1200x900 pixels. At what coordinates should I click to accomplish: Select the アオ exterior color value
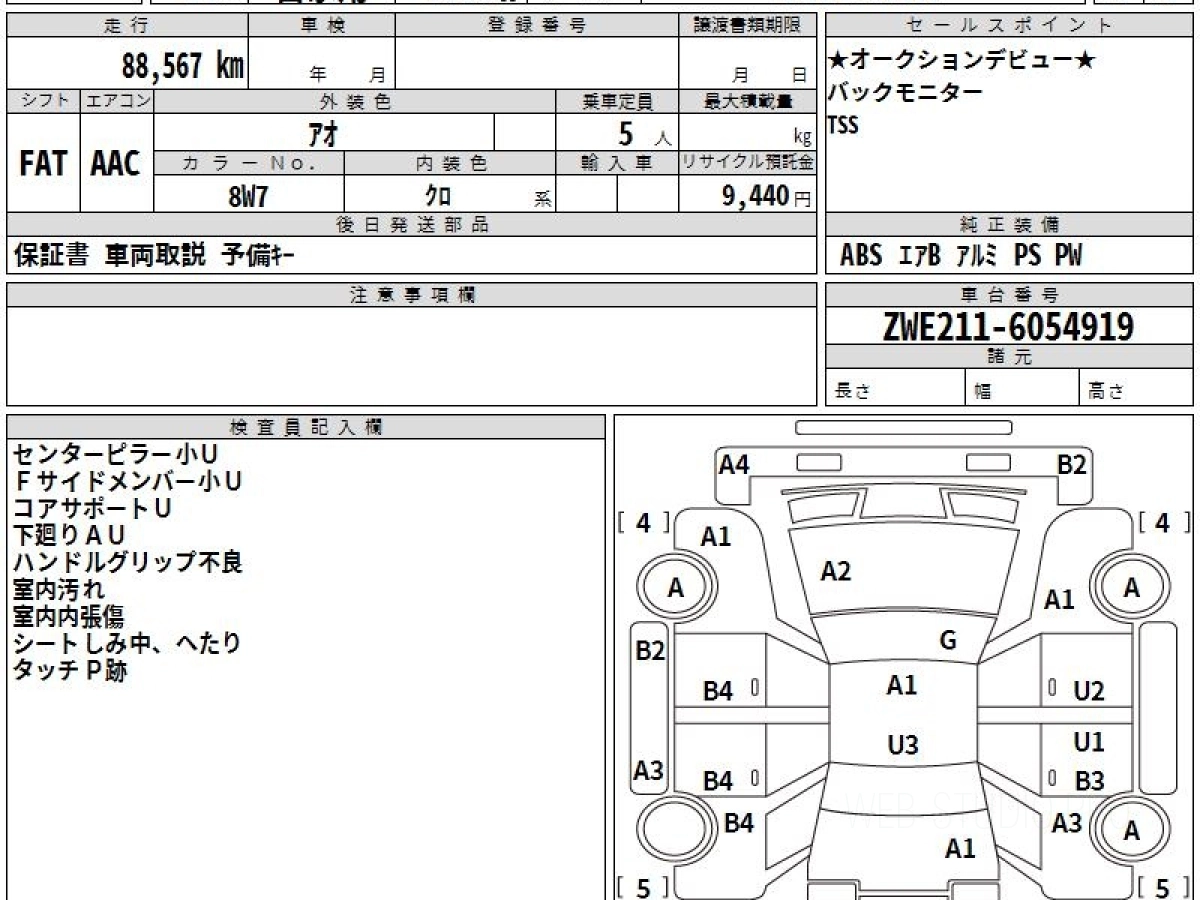click(324, 132)
